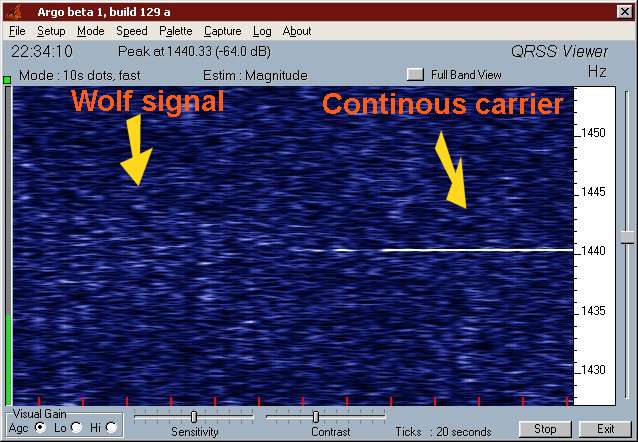Open the File menu
Image resolution: width=638 pixels, height=442 pixels.
pos(17,31)
